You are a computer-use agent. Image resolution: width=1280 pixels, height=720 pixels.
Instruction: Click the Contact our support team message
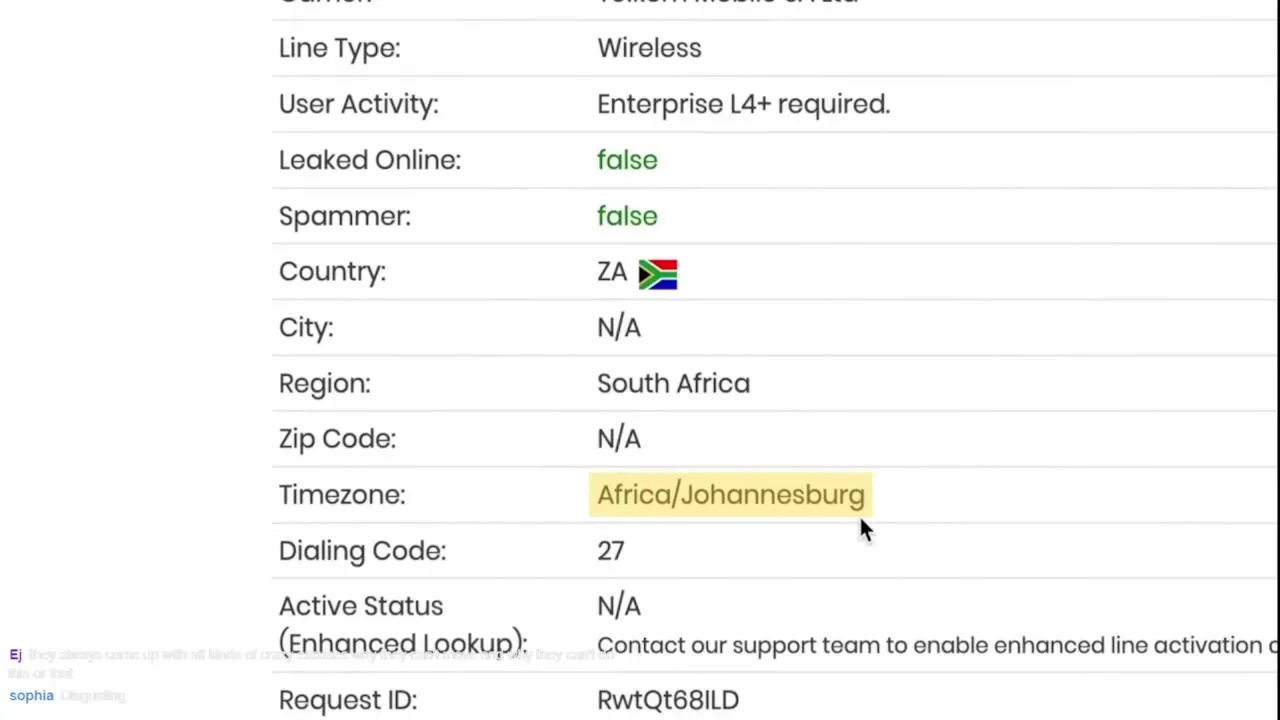935,646
